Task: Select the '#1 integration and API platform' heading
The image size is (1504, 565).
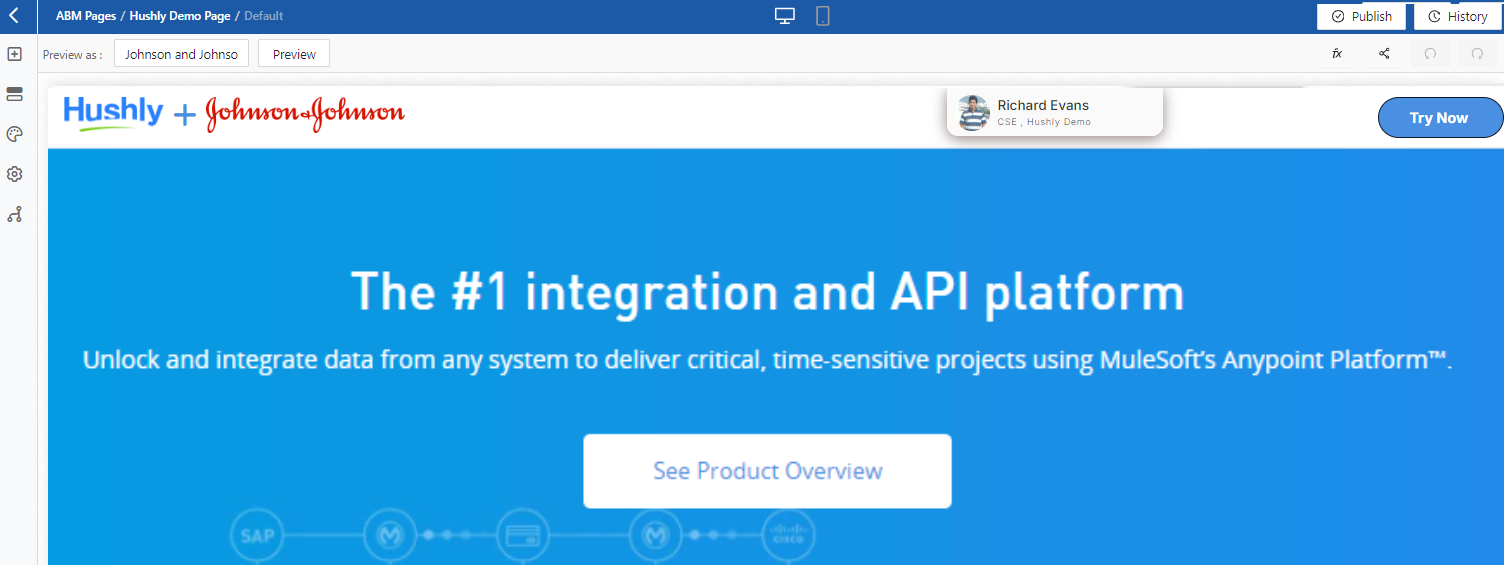Action: coord(767,291)
